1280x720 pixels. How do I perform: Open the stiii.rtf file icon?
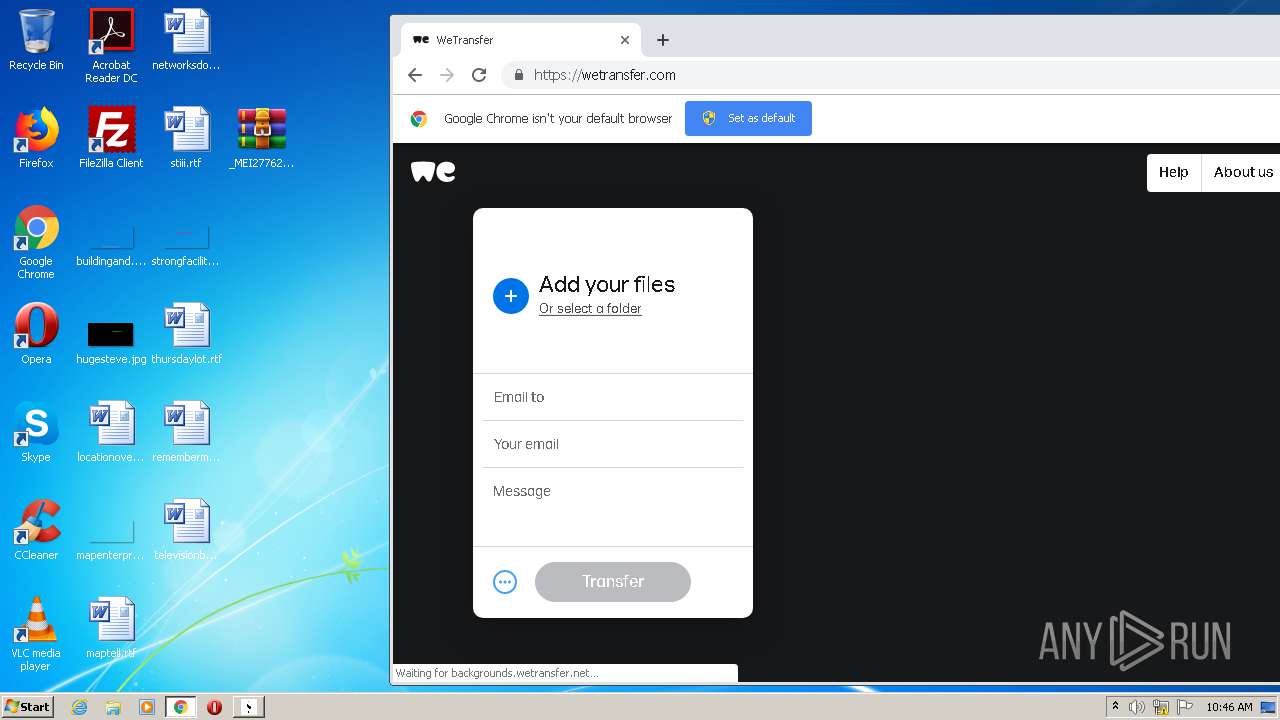(x=186, y=138)
